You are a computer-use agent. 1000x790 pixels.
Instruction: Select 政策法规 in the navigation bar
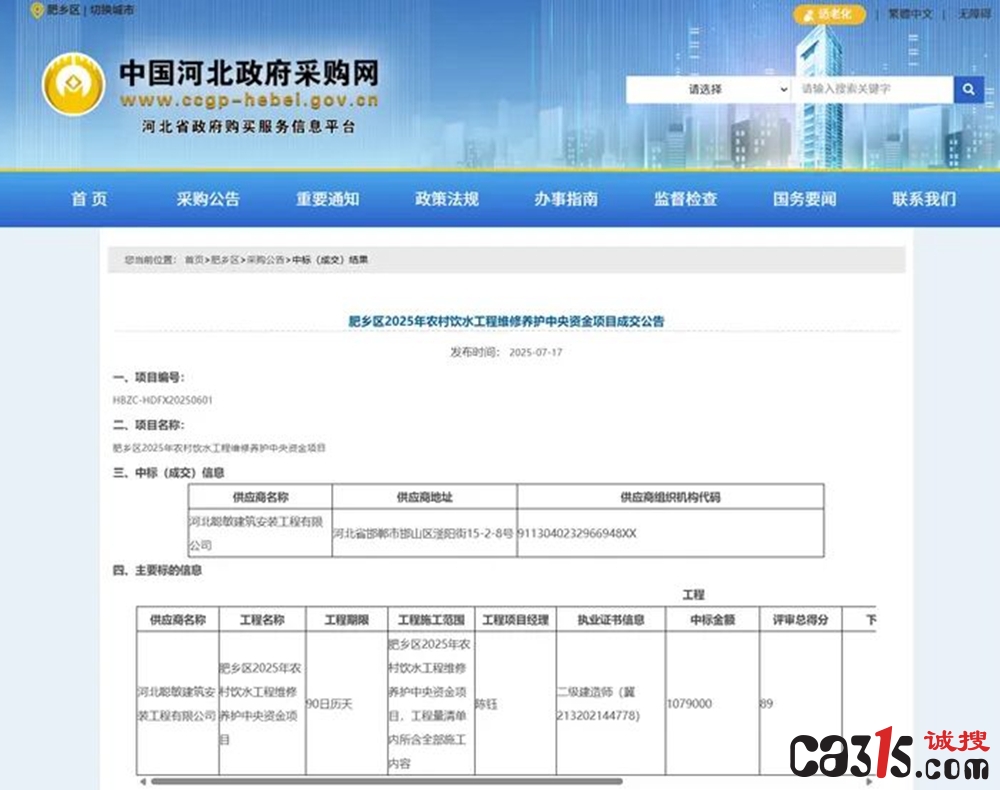pyautogui.click(x=446, y=199)
